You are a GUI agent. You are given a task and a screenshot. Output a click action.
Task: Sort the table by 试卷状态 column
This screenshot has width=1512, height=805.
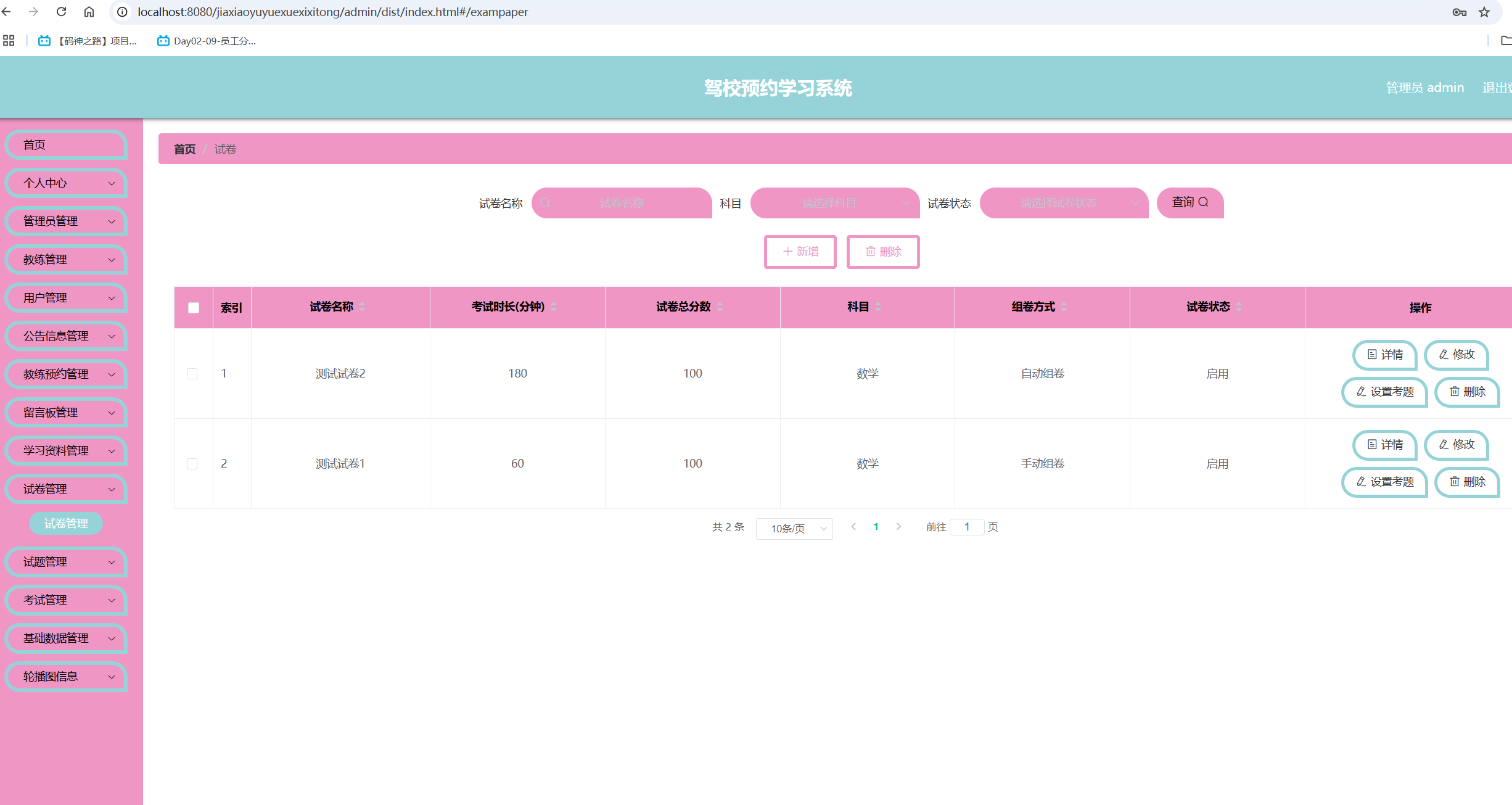pyautogui.click(x=1239, y=307)
